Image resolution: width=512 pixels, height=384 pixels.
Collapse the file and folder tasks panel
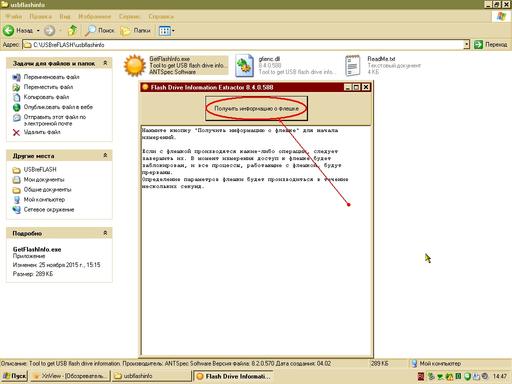pos(105,63)
